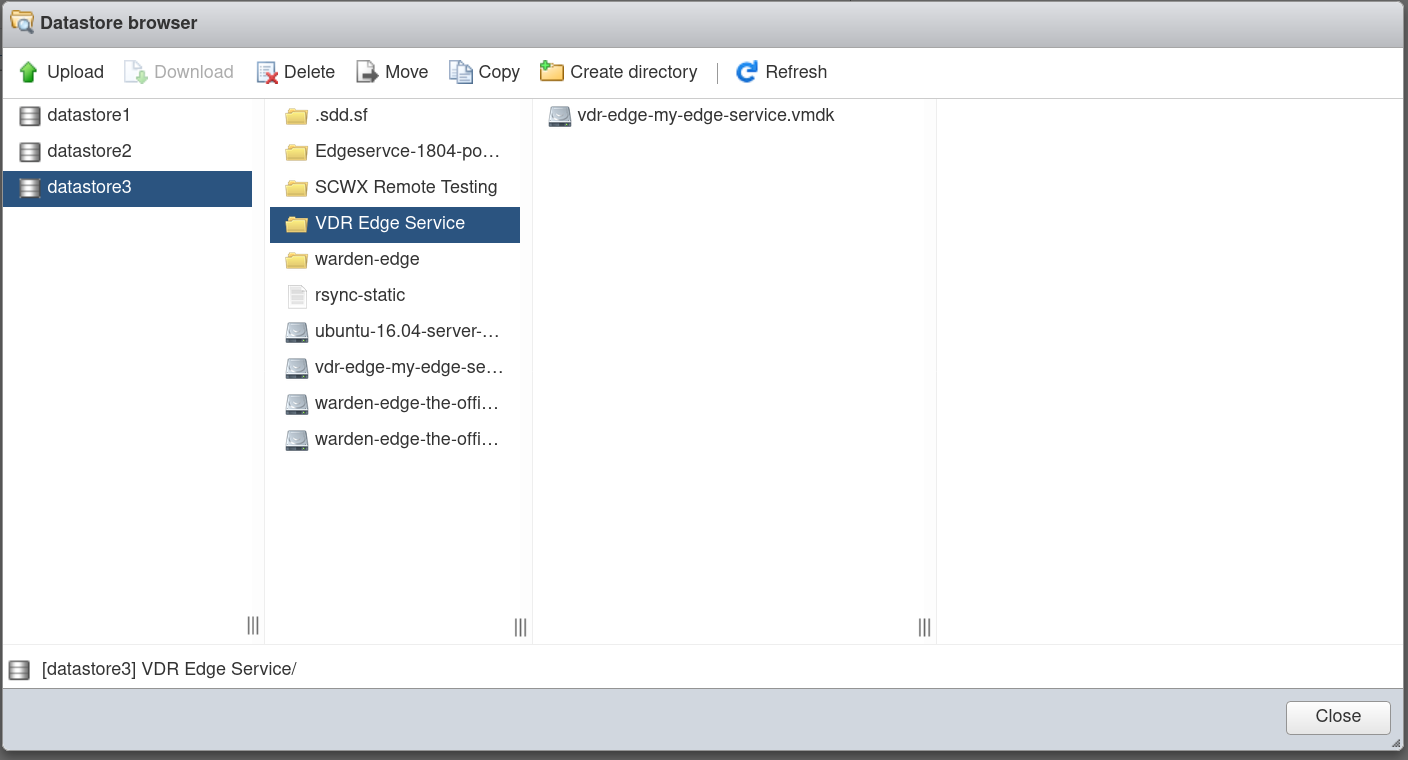Click the rsync-static file icon
The width and height of the screenshot is (1408, 760).
point(296,296)
